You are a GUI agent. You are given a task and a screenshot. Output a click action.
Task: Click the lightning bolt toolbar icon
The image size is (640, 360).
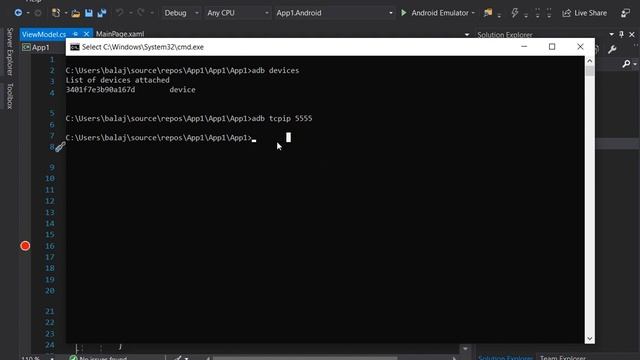pyautogui.click(x=515, y=13)
